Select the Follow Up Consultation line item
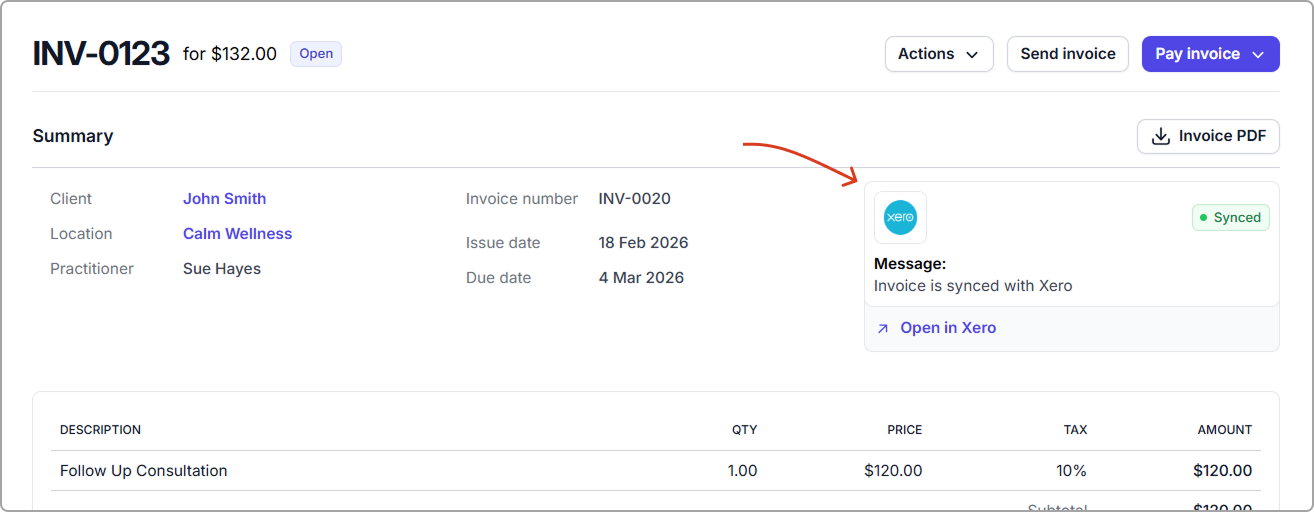 pyautogui.click(x=144, y=471)
